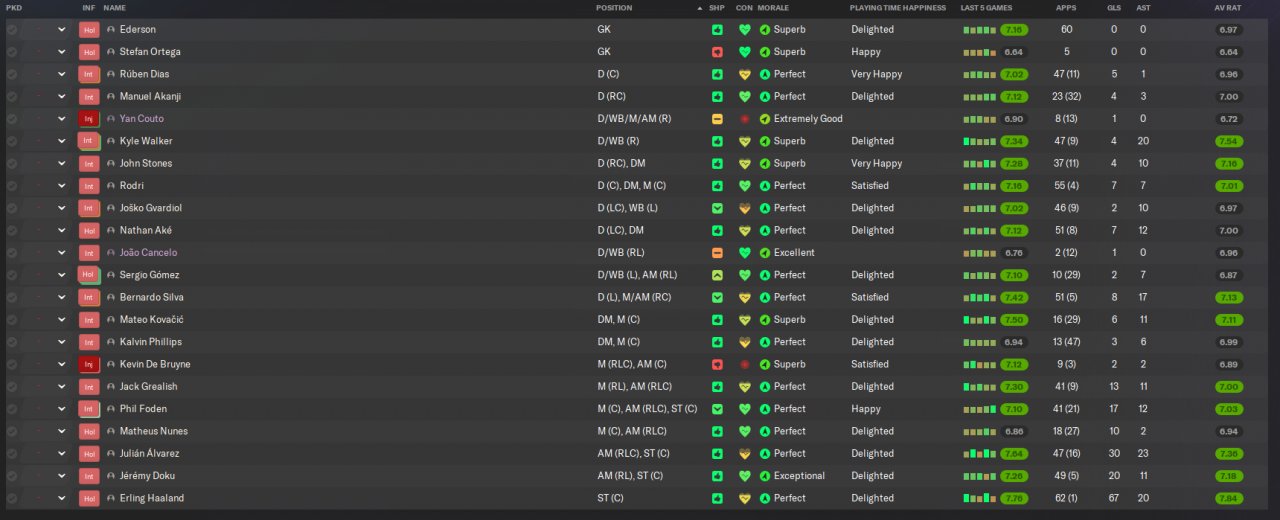Click the morale icon next to Jérémy Doku's Exceptional

click(765, 476)
